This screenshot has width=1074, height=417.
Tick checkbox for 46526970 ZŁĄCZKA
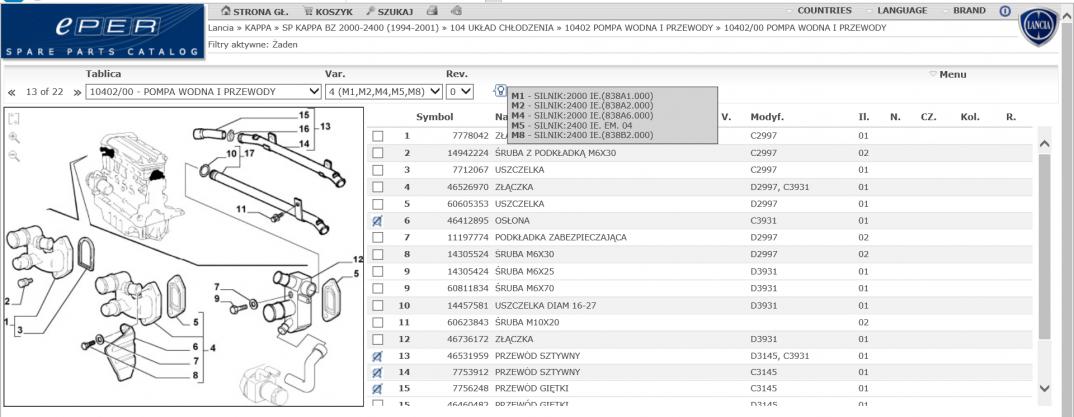point(377,187)
